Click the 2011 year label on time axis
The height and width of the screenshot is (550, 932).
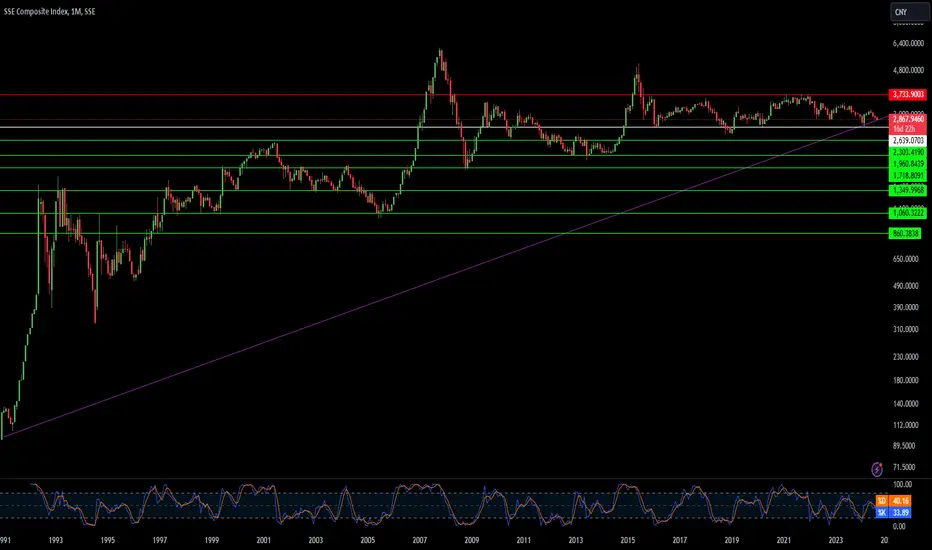pyautogui.click(x=524, y=540)
